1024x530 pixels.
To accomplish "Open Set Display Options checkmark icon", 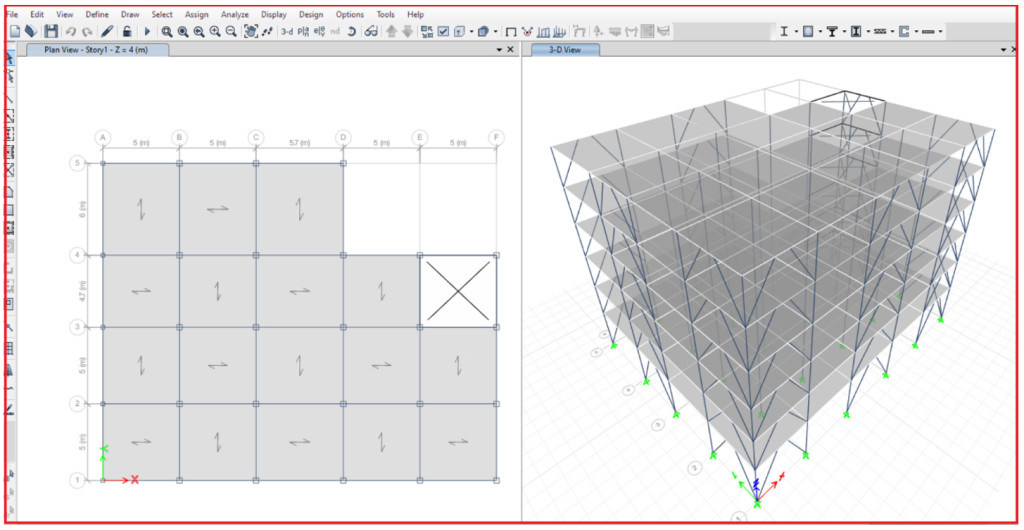I will click(x=443, y=31).
